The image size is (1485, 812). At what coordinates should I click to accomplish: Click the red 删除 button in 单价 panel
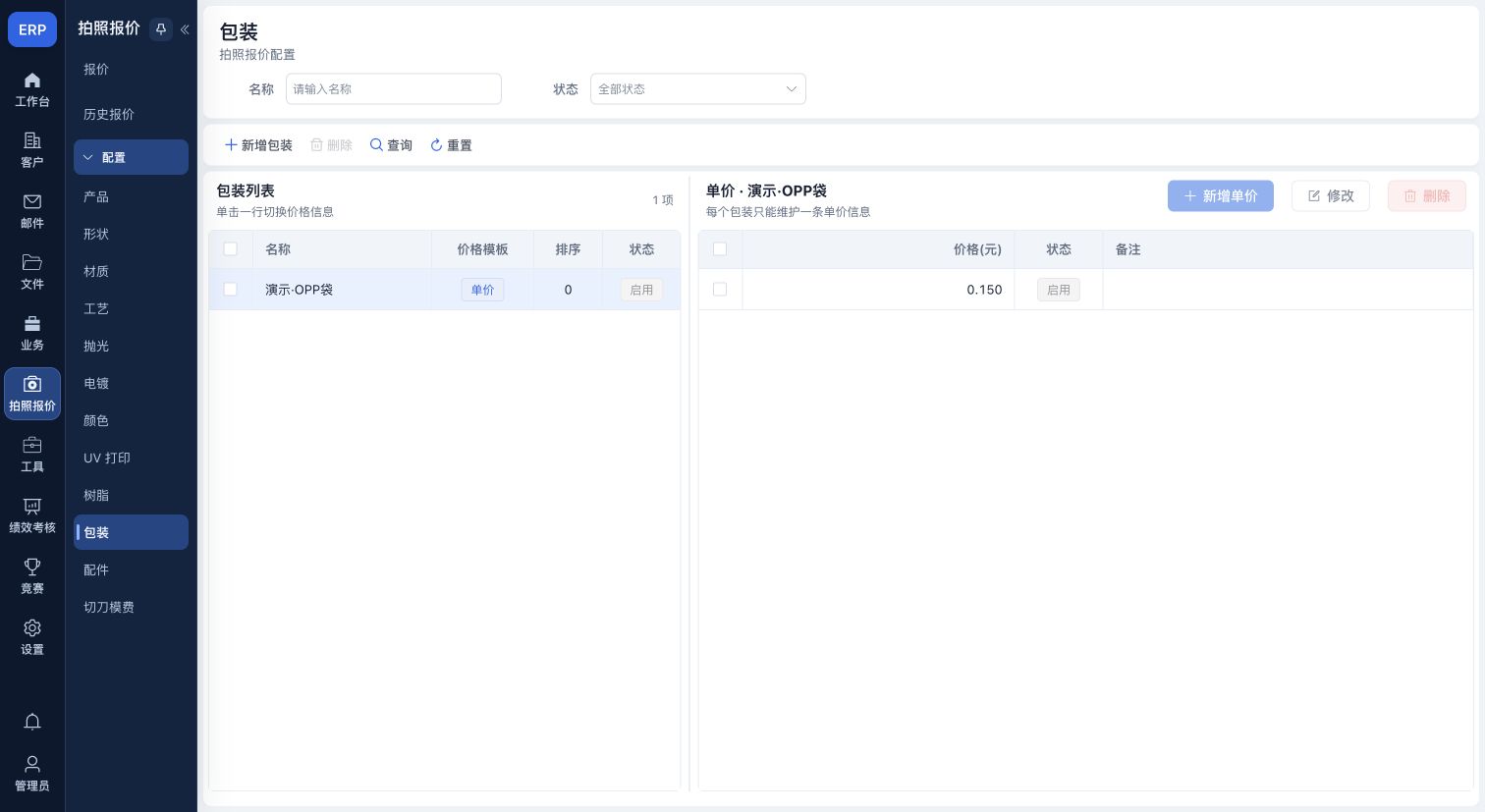point(1426,196)
